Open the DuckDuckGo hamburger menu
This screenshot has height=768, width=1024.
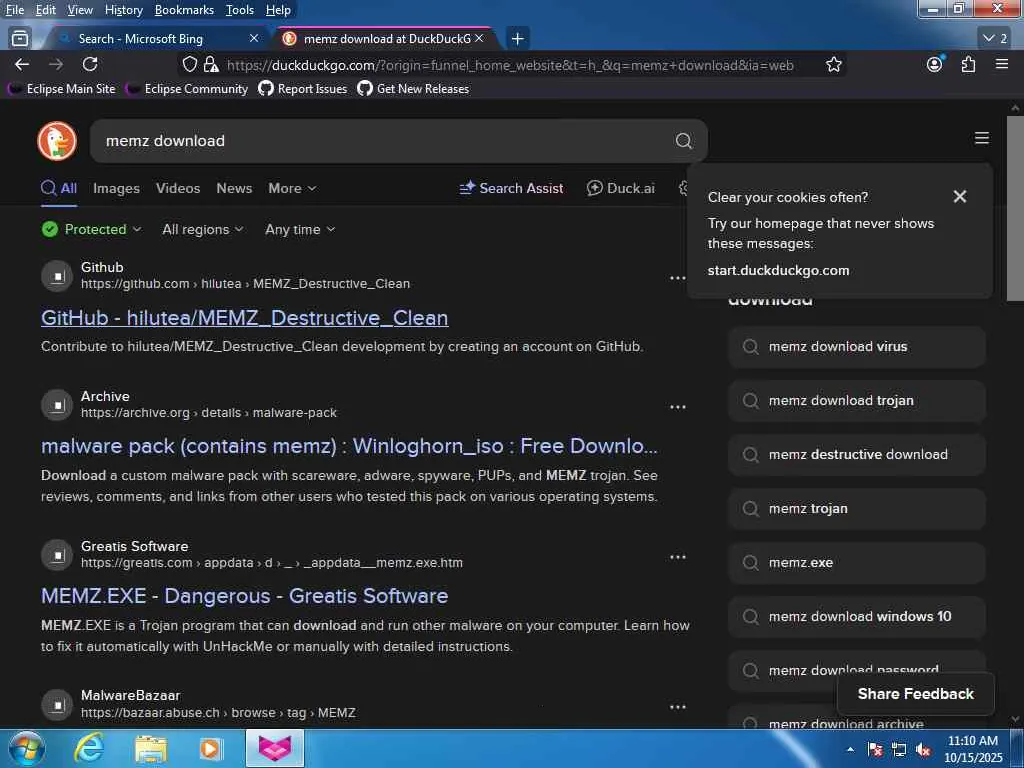coord(982,138)
